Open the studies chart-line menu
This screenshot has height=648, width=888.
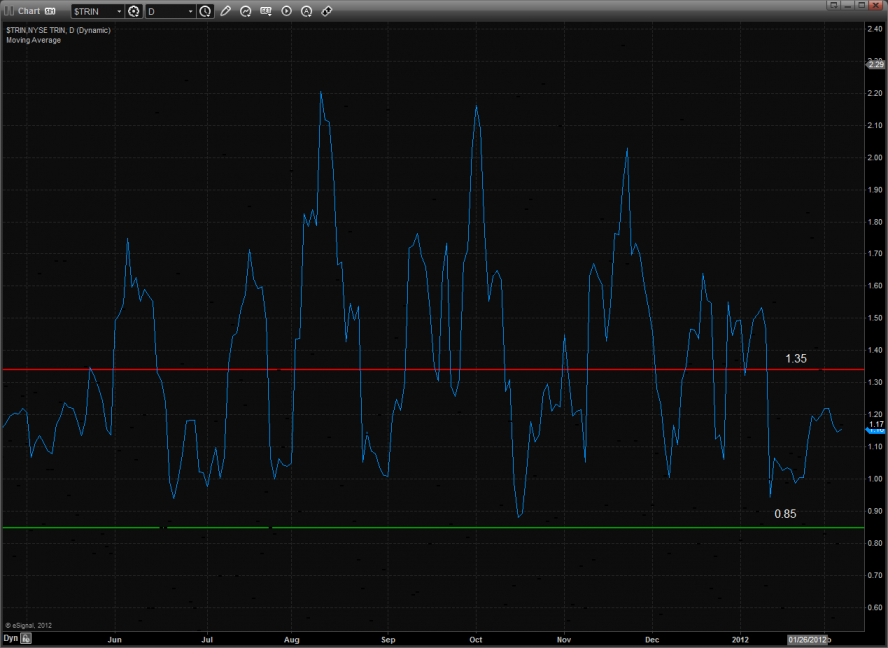245,11
